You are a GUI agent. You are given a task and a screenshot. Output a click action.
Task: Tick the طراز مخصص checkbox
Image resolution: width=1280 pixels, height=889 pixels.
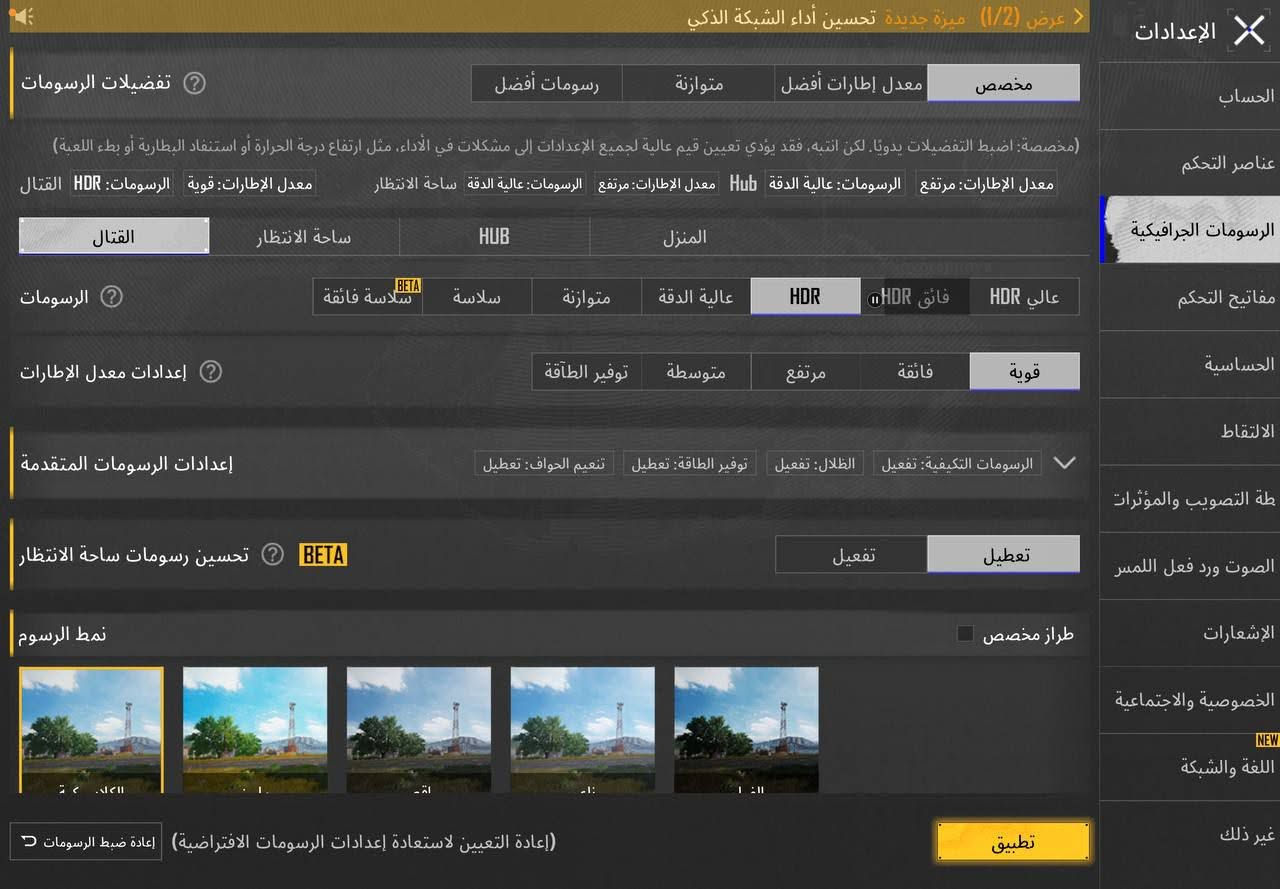965,634
